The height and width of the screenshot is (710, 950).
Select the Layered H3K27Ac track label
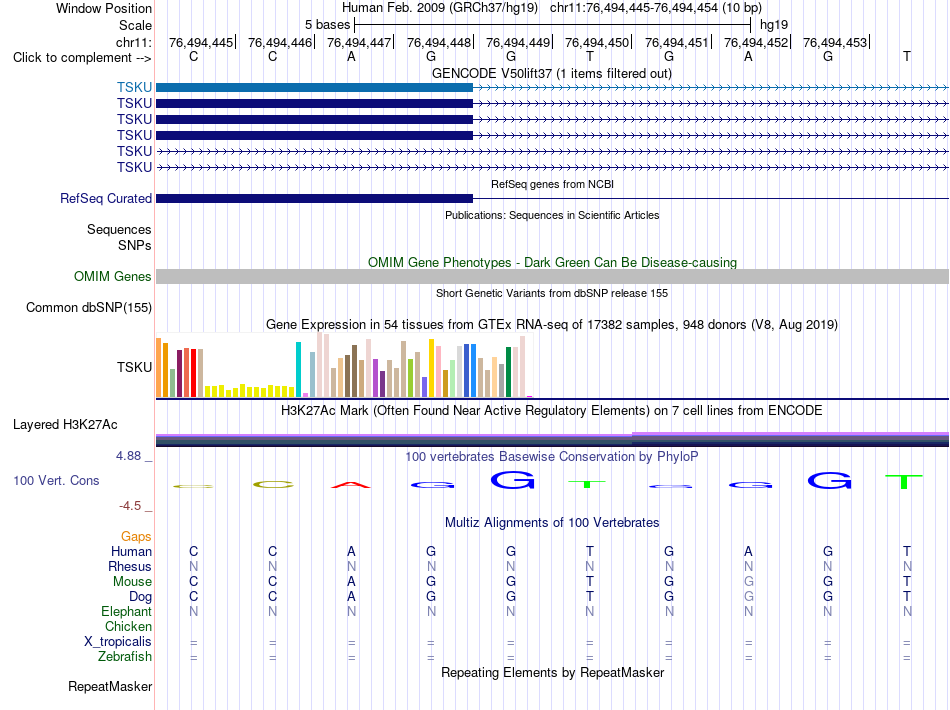click(65, 425)
